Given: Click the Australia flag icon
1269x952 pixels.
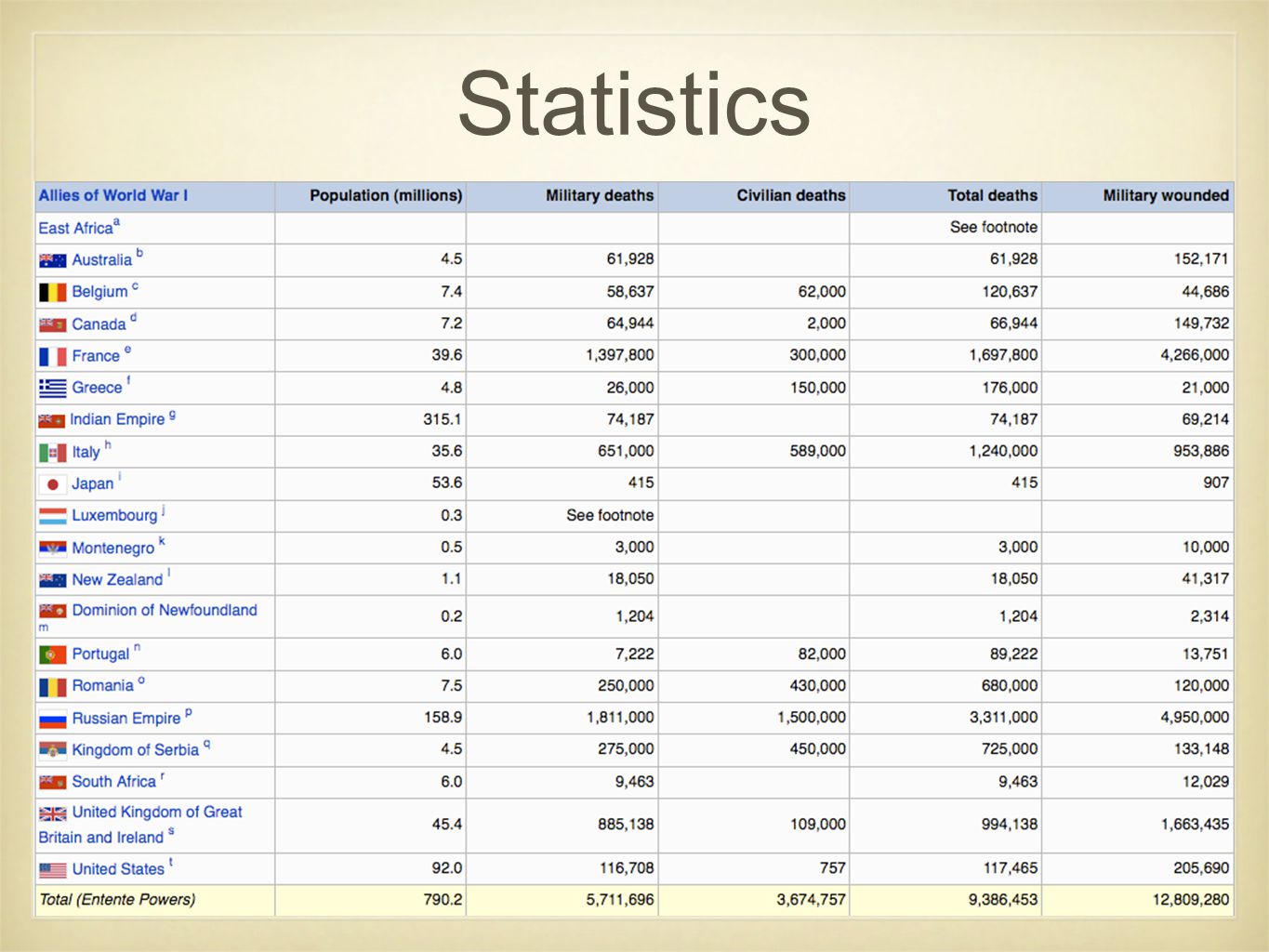Looking at the screenshot, I should [52, 261].
